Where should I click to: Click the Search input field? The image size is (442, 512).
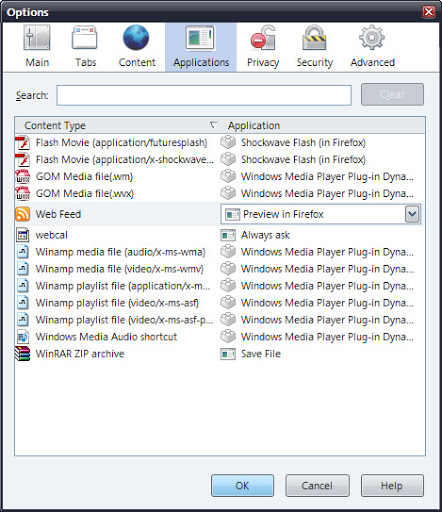(x=204, y=95)
